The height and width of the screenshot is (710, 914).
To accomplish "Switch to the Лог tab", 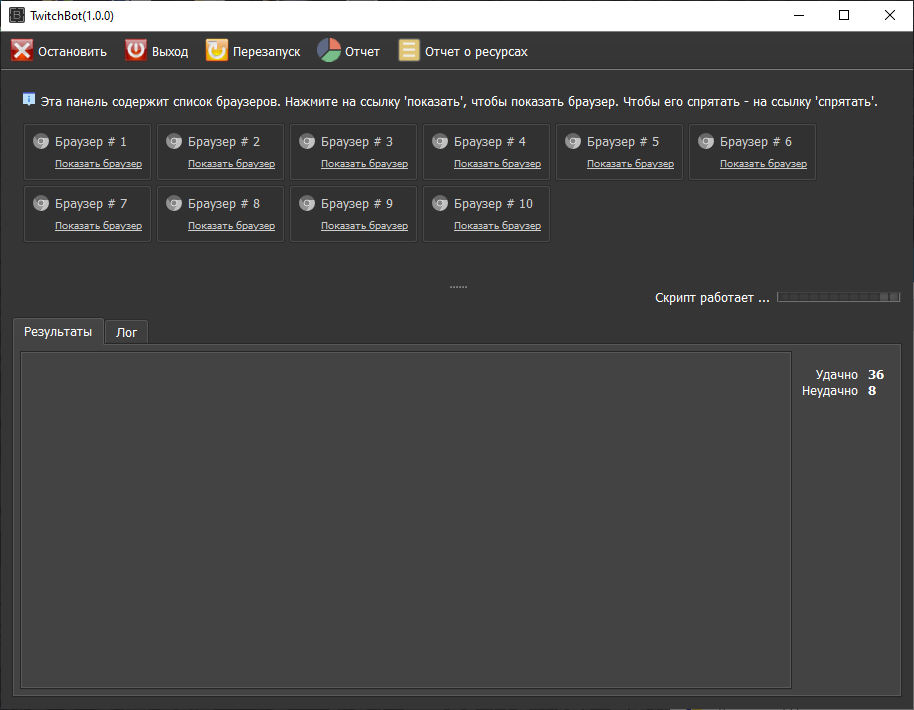I will click(x=126, y=332).
